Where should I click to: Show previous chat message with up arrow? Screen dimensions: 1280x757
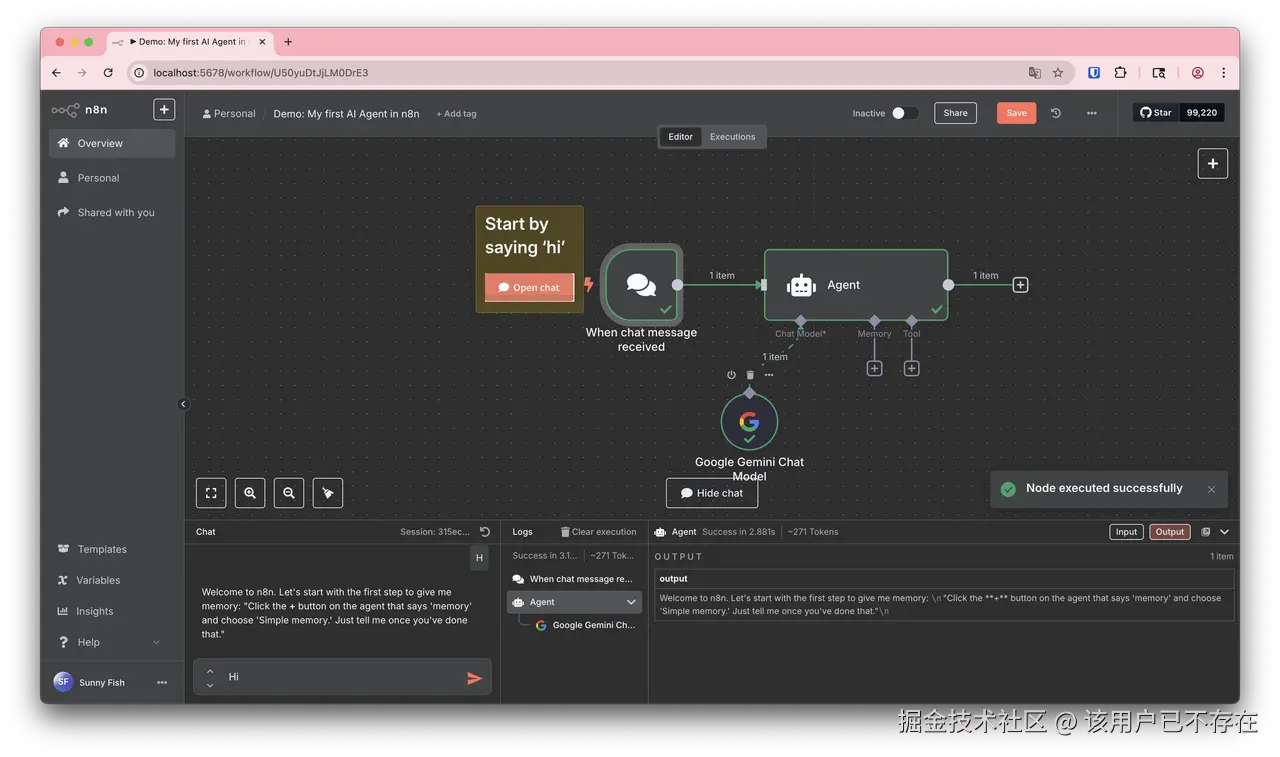[210, 671]
